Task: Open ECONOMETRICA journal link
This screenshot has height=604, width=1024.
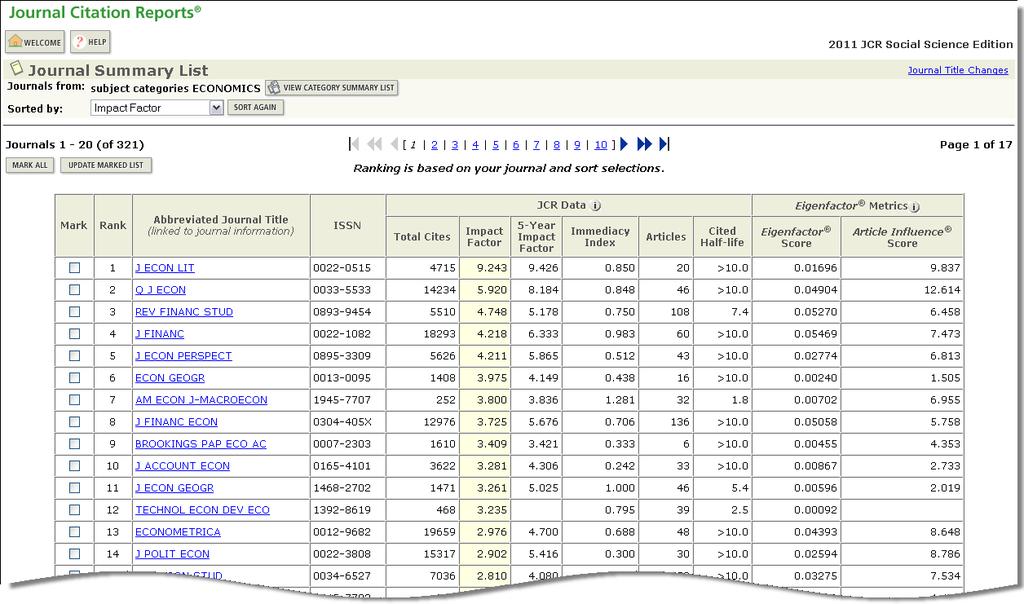Action: [x=178, y=532]
